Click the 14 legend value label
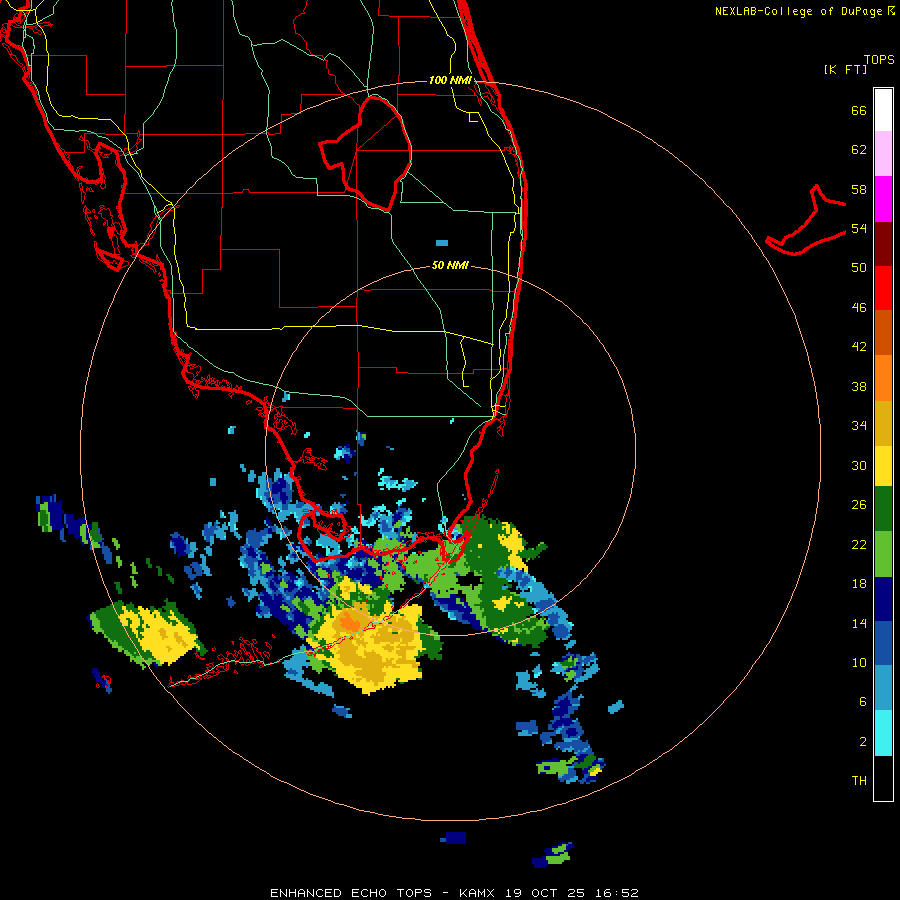900x900 pixels. click(859, 623)
